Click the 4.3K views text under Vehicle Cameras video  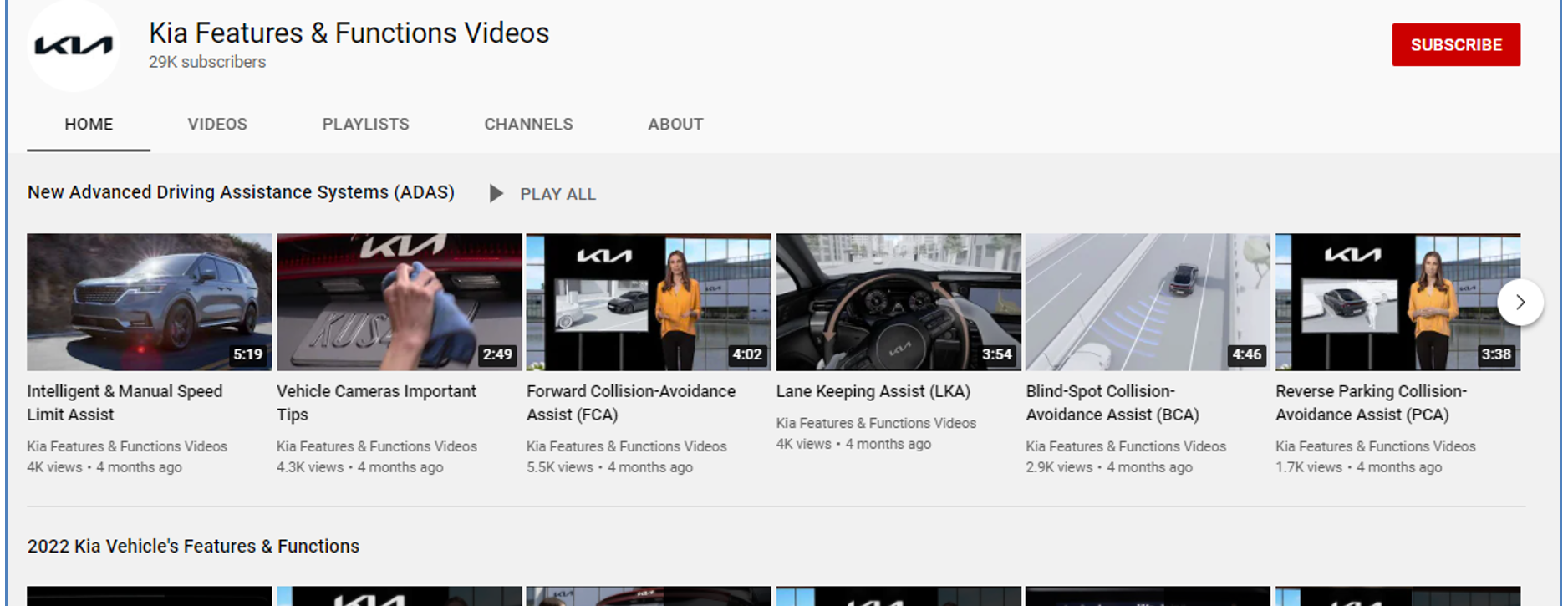310,467
